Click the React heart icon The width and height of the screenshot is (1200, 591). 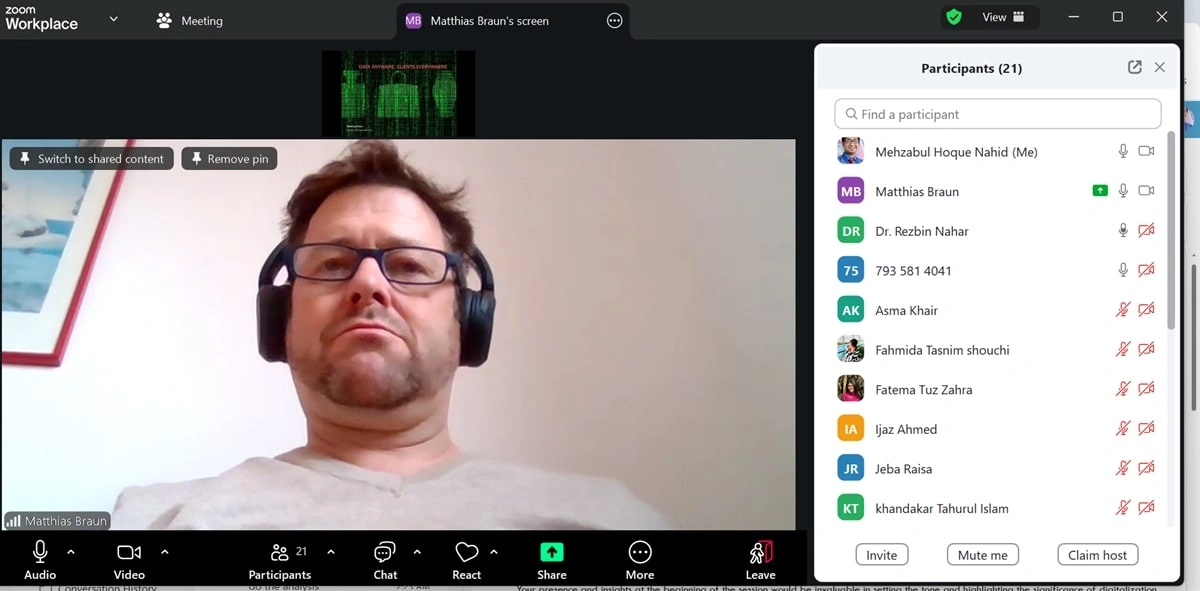click(466, 553)
